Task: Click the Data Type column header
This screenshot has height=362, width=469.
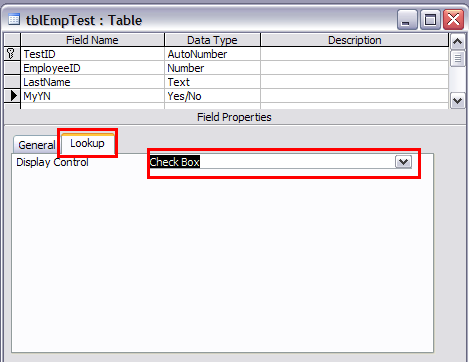Action: (x=212, y=40)
